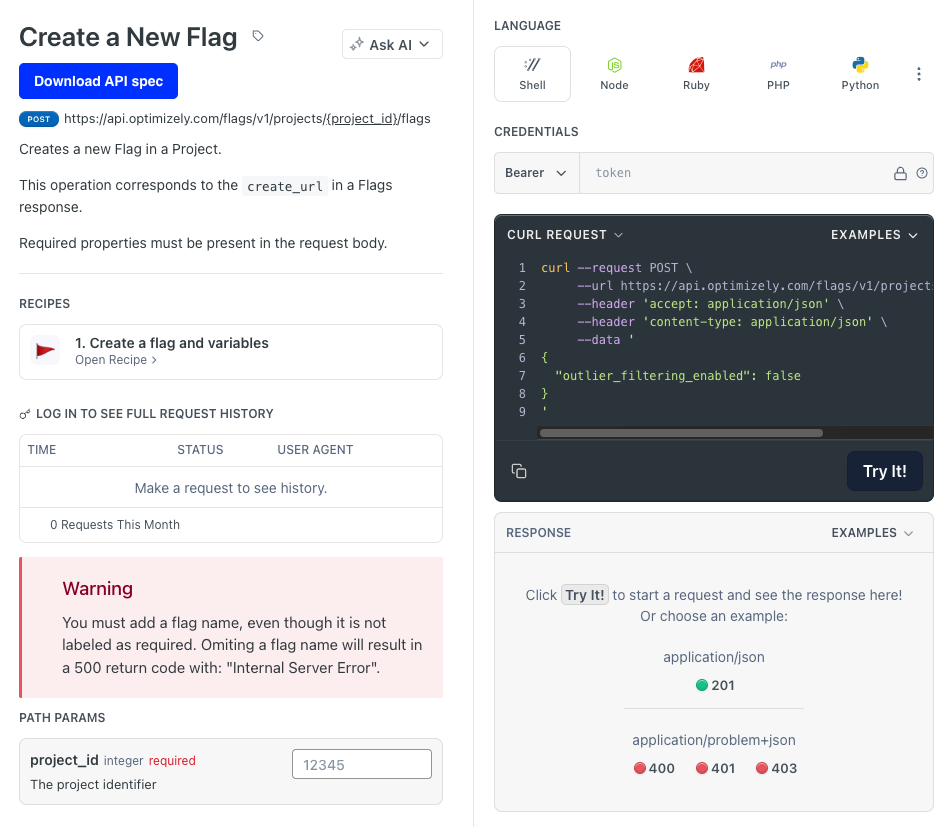Viewport: 951px width, 827px height.
Task: Copy the cURL request with copy icon
Action: [x=519, y=471]
